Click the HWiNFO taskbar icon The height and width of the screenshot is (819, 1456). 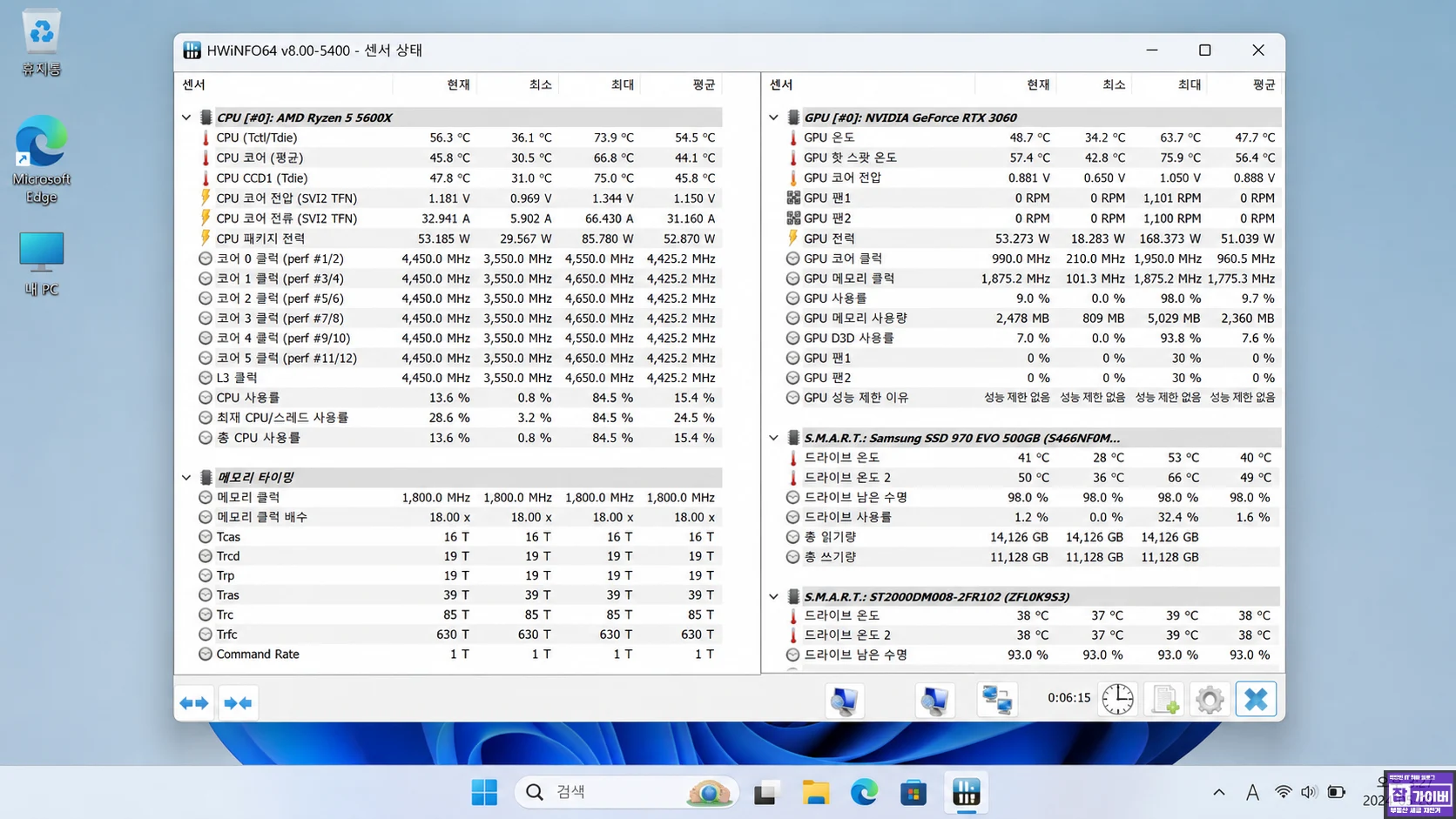tap(966, 792)
